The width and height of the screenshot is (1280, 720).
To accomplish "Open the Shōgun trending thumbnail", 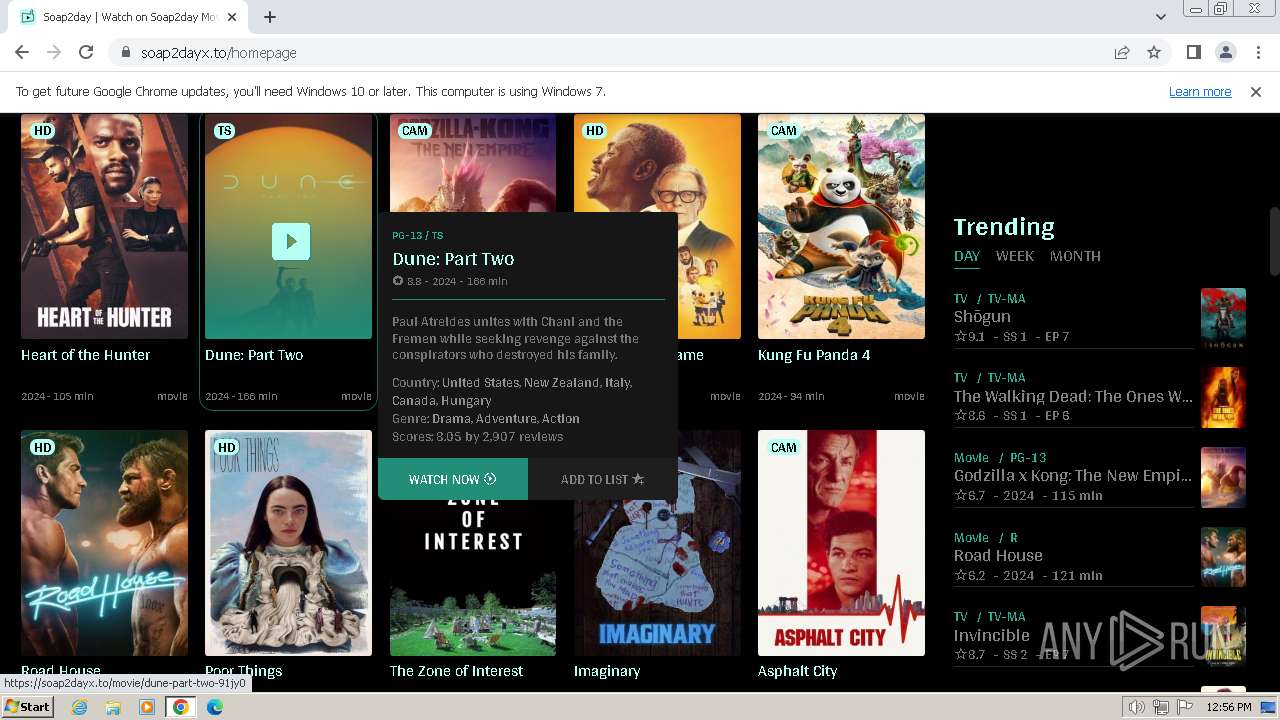I will click(x=1223, y=318).
